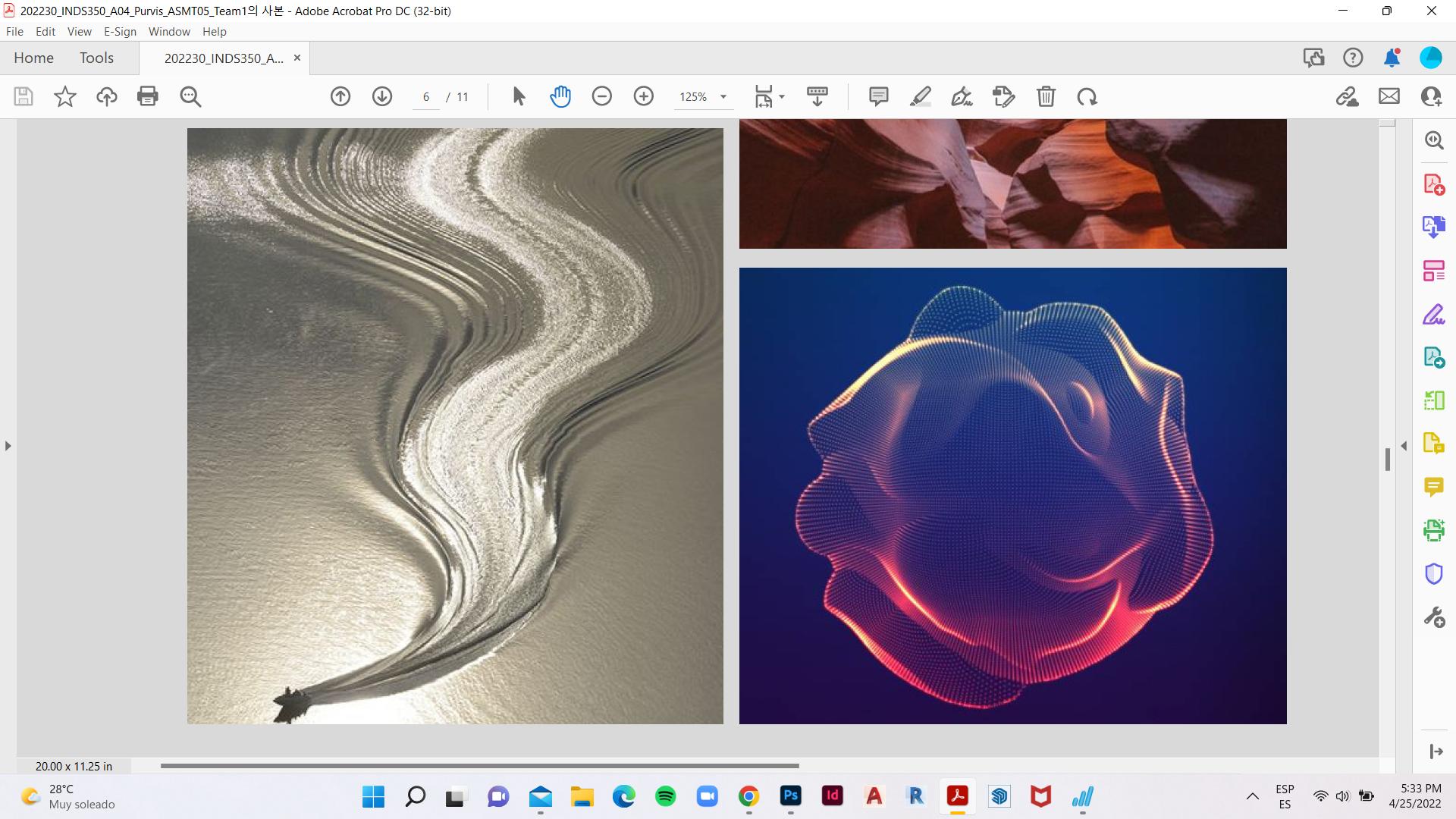Image resolution: width=1456 pixels, height=819 pixels.
Task: Activate the Hand pan tool
Action: click(x=560, y=96)
